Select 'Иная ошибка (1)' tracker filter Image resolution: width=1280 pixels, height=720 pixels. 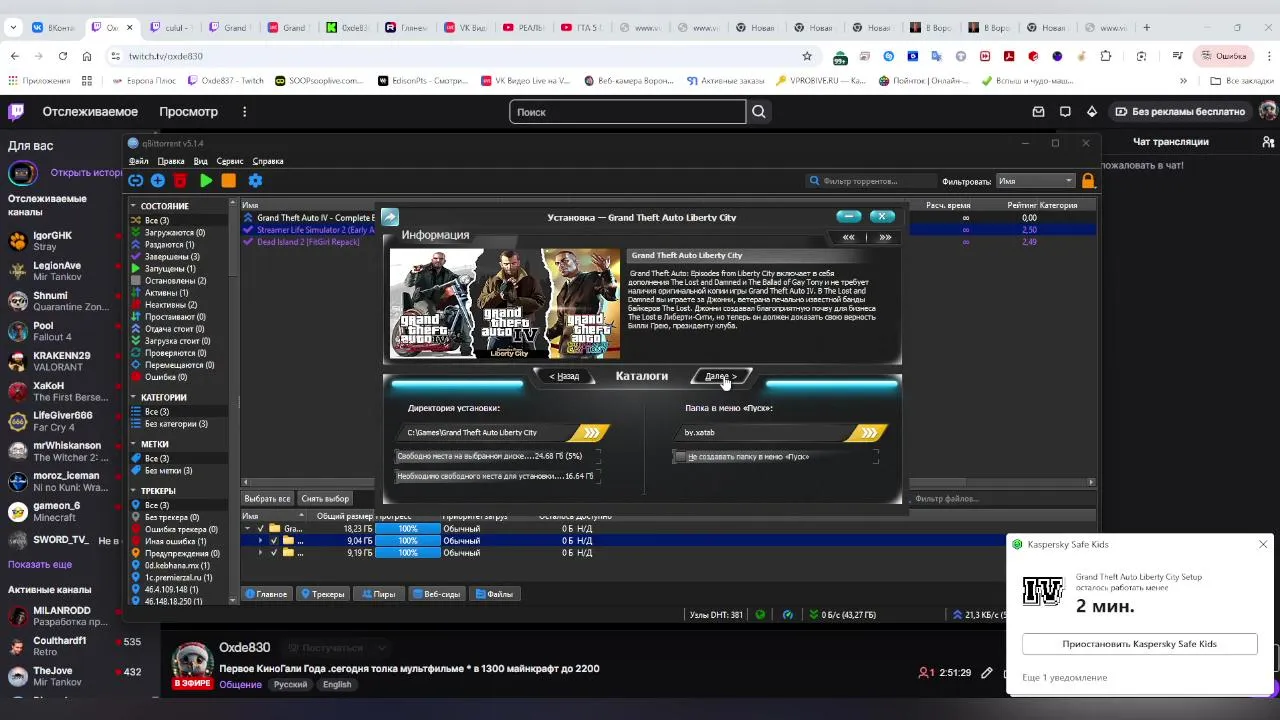coord(175,541)
